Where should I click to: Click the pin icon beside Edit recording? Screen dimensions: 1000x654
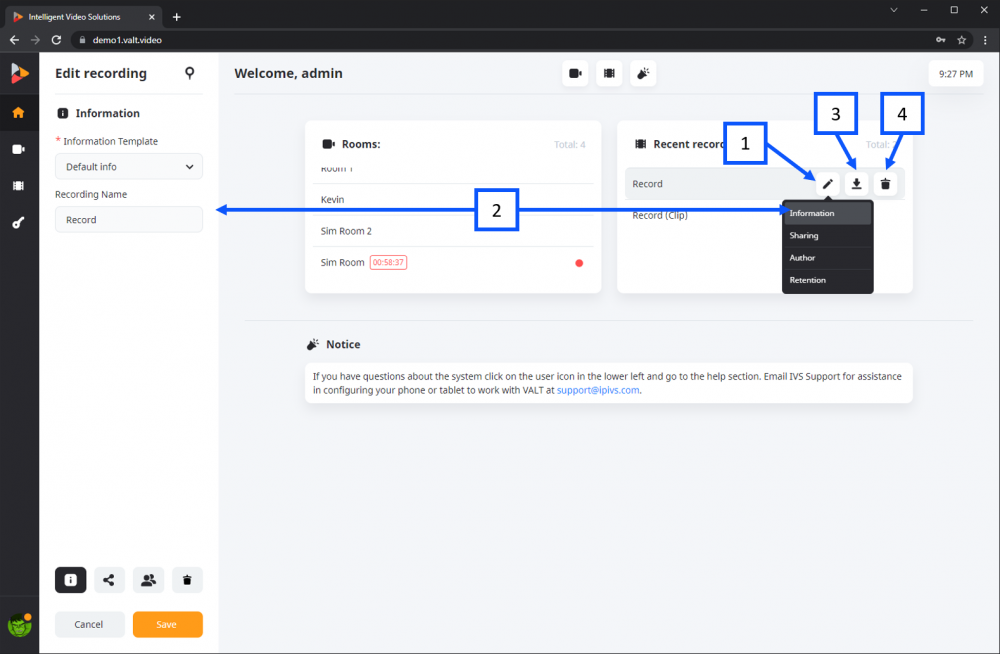(x=189, y=73)
